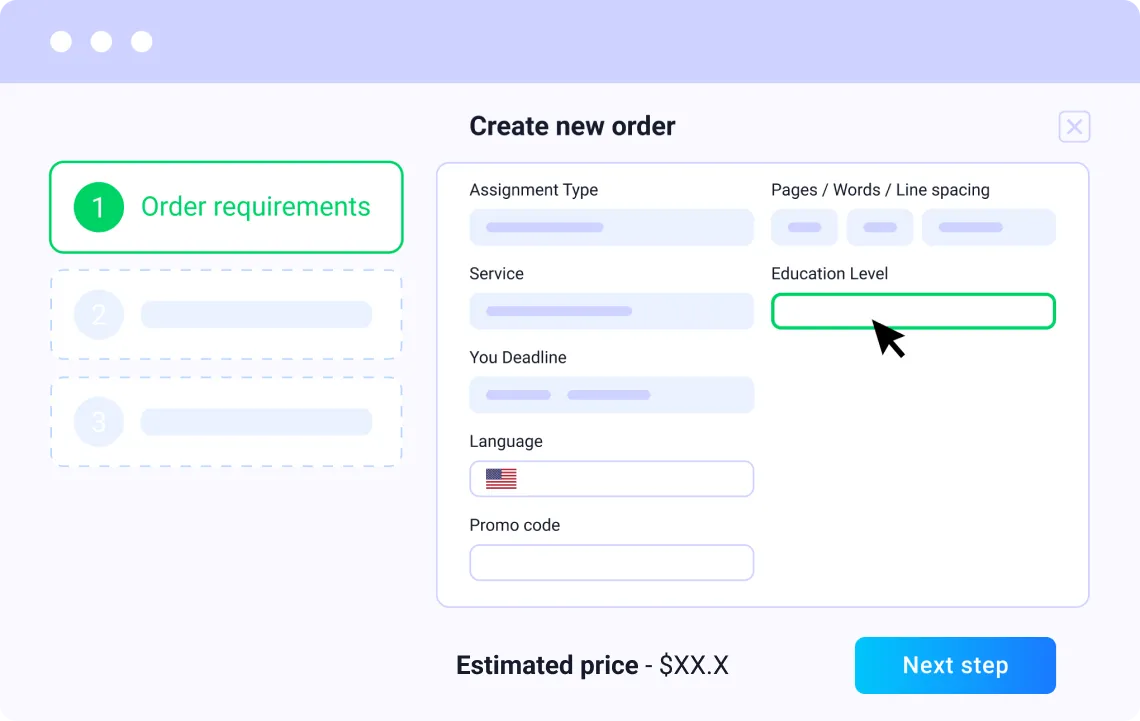The height and width of the screenshot is (721, 1140).
Task: Click the Promo code input field
Action: 611,563
